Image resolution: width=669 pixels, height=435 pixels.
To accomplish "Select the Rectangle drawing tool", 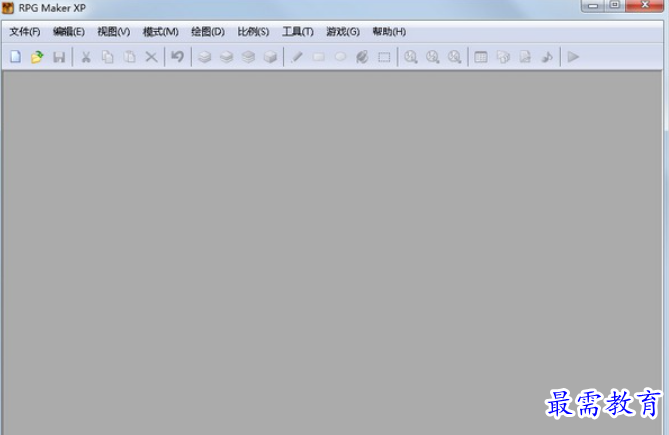I will (x=319, y=57).
